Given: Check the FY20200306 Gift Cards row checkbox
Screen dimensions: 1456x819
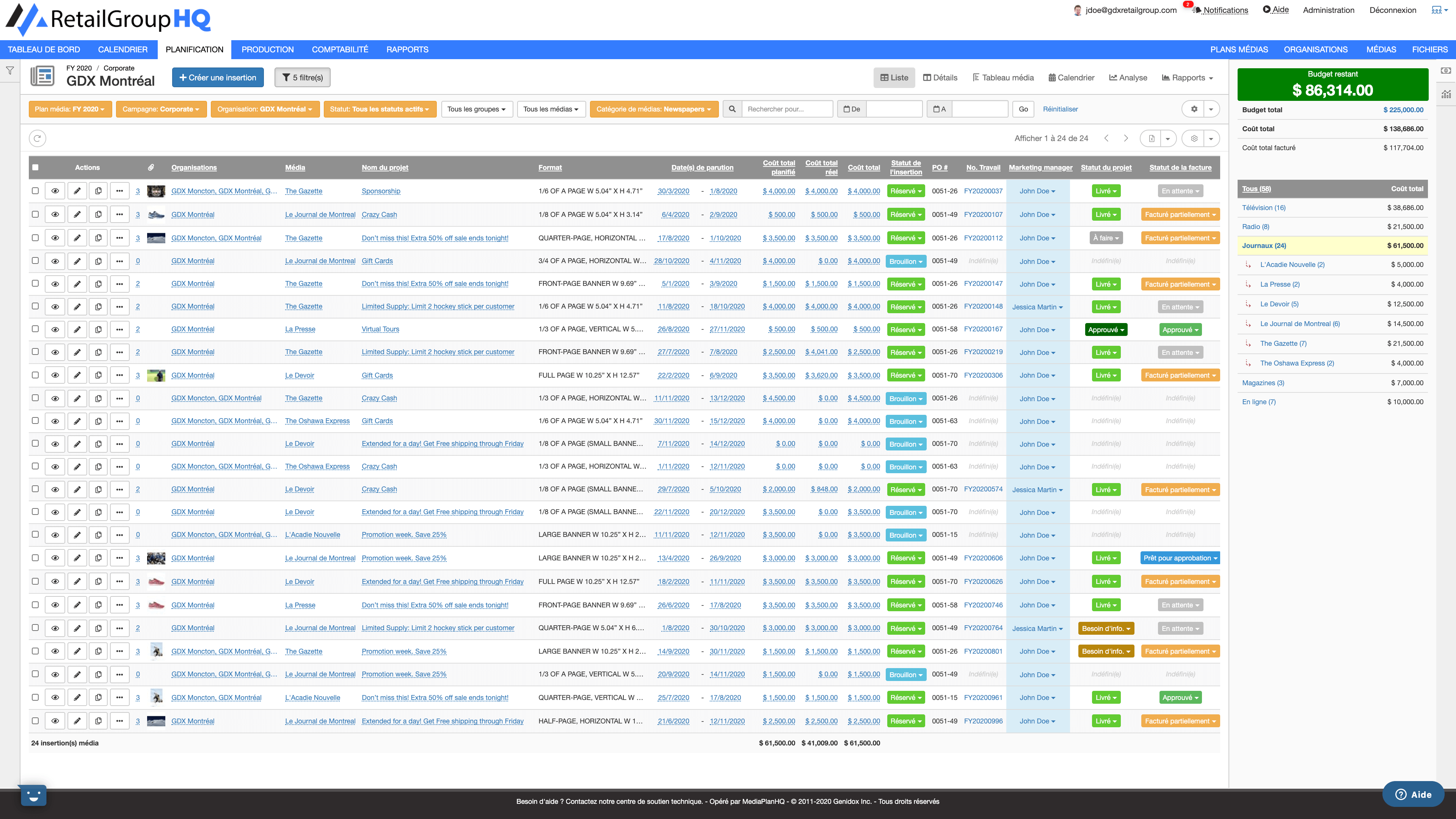Looking at the screenshot, I should click(x=35, y=375).
